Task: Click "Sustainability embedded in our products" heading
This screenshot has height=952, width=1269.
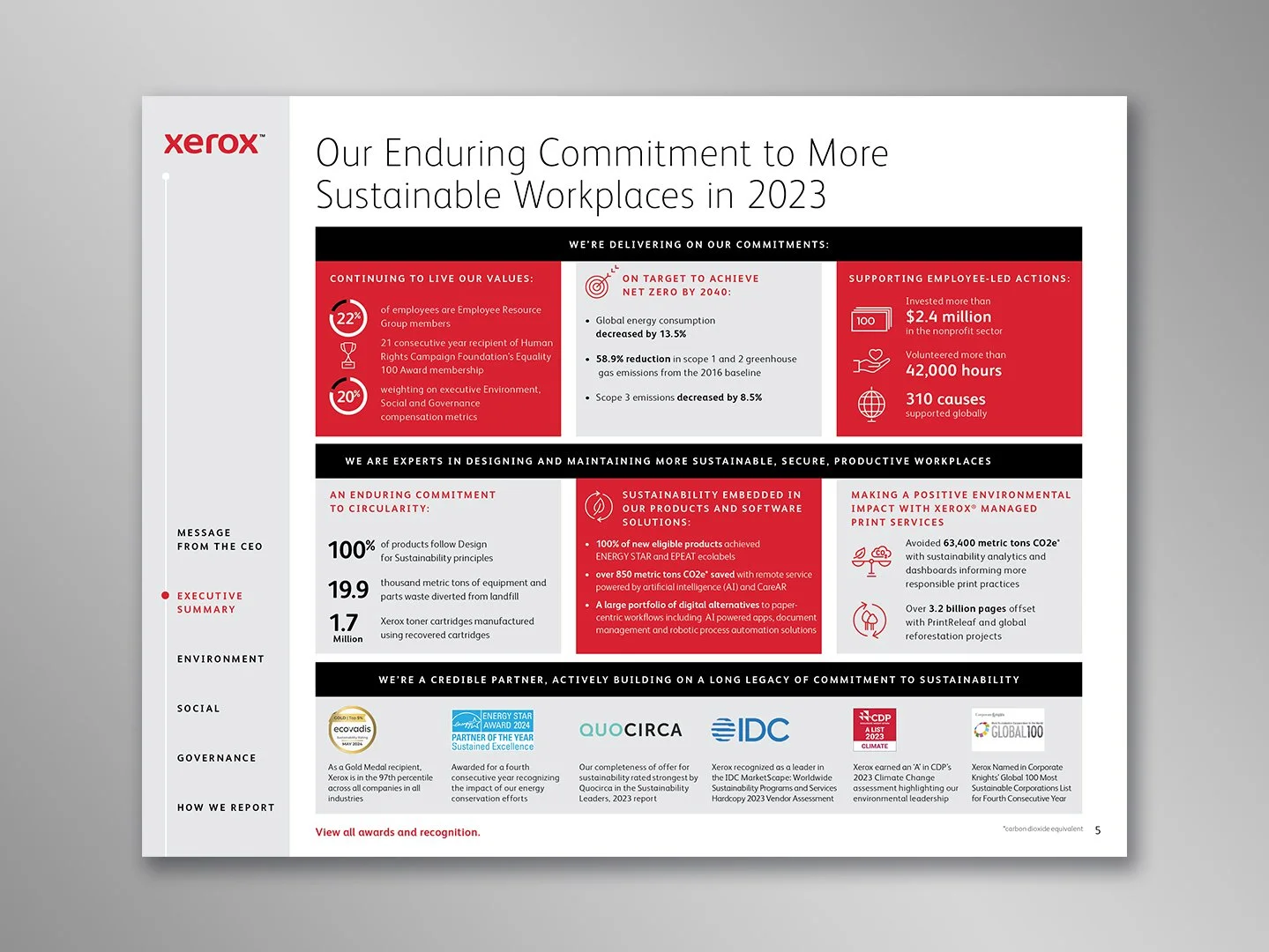Action: coord(712,509)
